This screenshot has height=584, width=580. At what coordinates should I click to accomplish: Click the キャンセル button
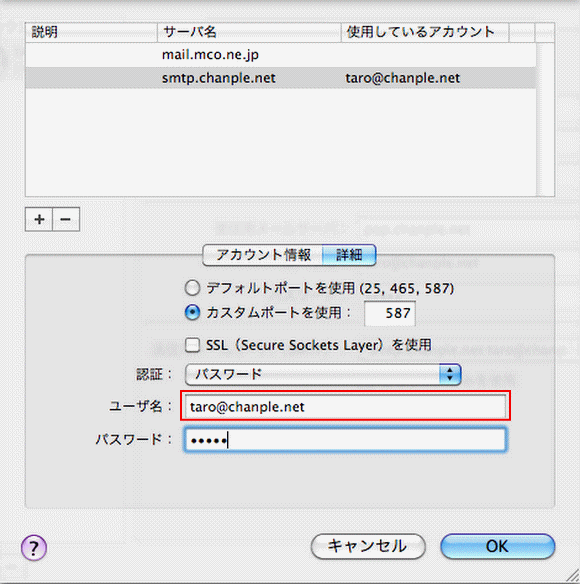(x=368, y=546)
